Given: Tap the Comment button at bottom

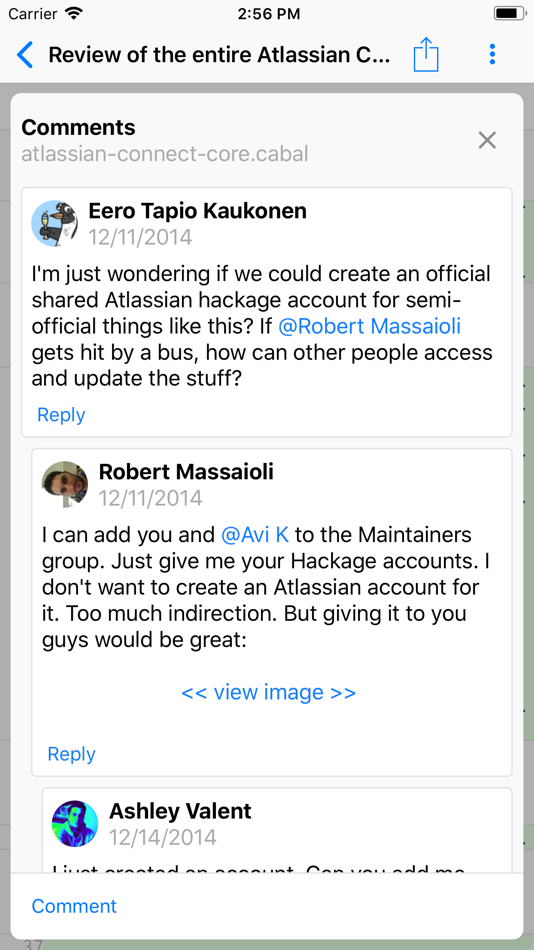Looking at the screenshot, I should 74,906.
